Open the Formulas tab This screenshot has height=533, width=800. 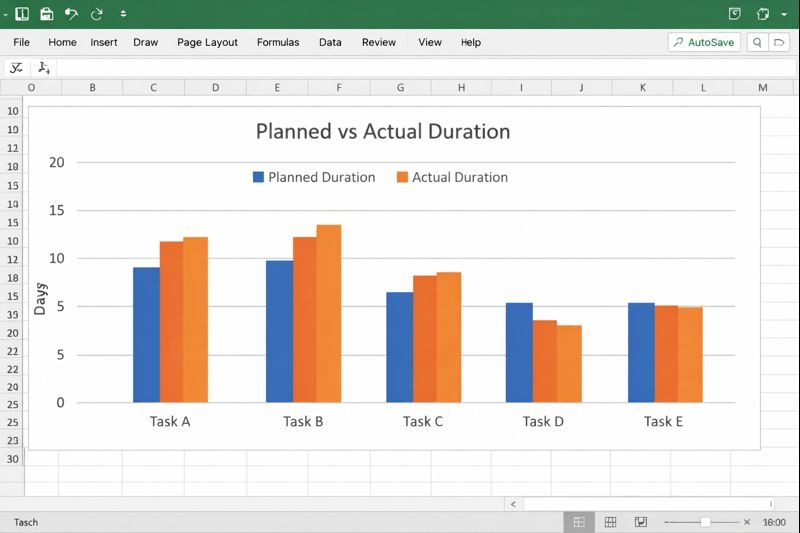[278, 42]
